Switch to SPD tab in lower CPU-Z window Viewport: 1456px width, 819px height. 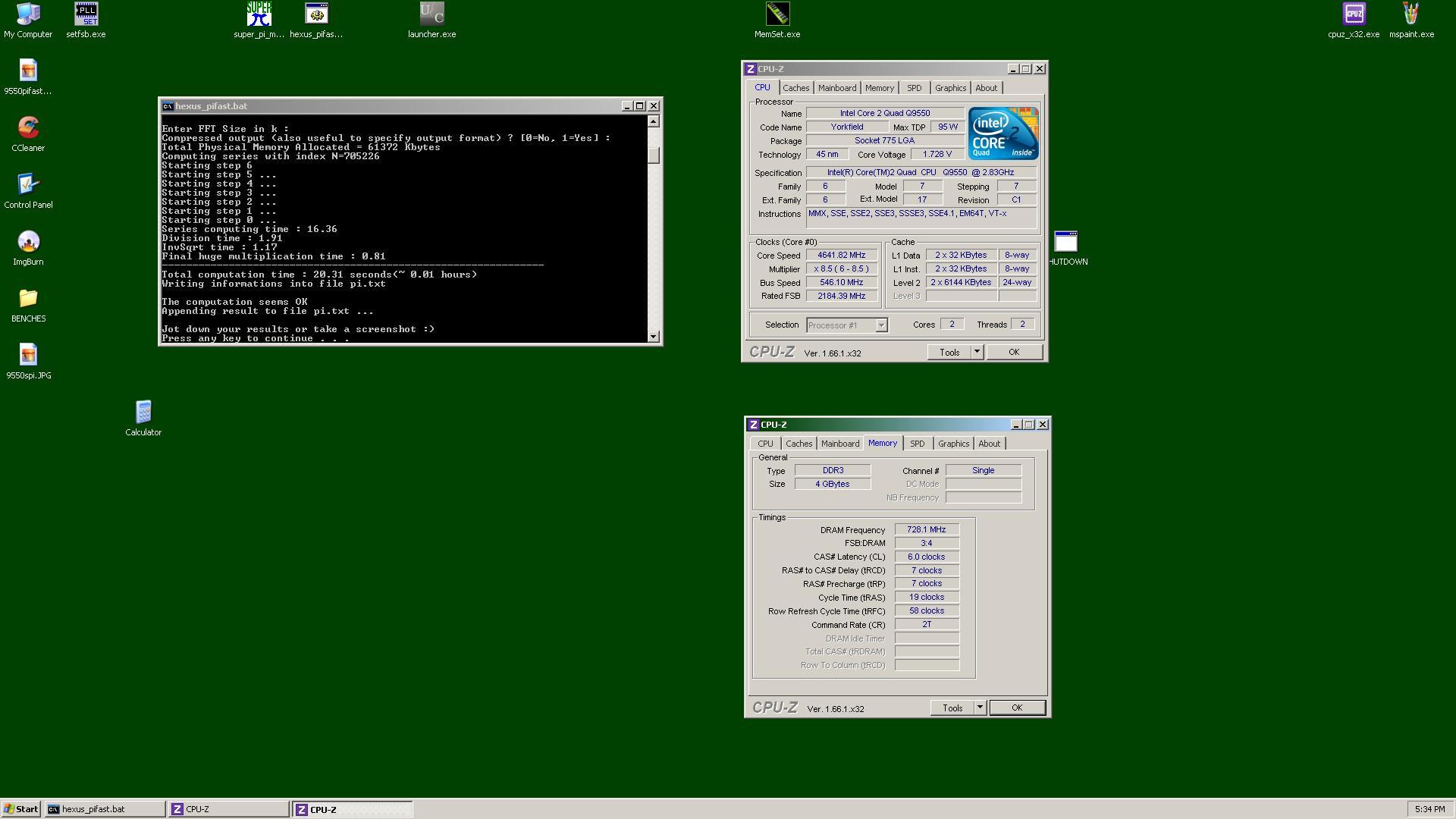917,444
